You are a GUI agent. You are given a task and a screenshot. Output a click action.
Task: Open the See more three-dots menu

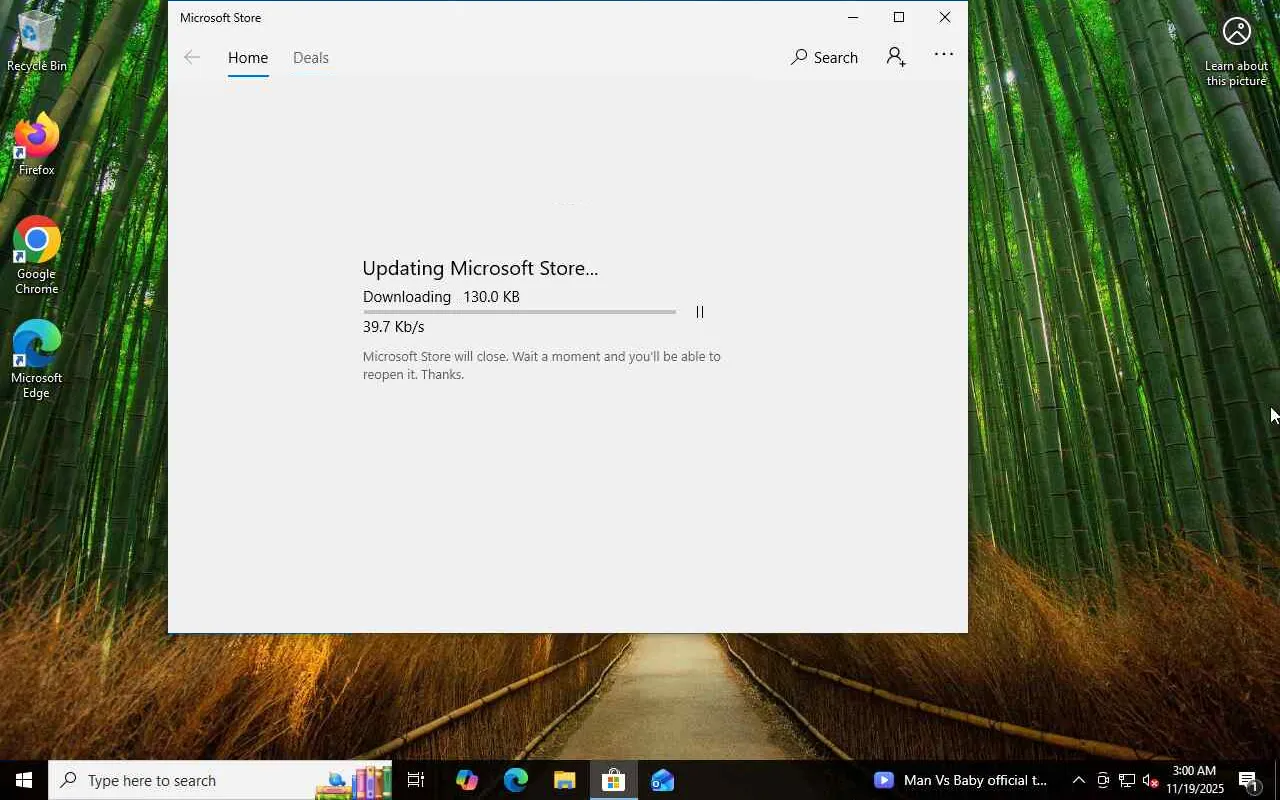[944, 55]
